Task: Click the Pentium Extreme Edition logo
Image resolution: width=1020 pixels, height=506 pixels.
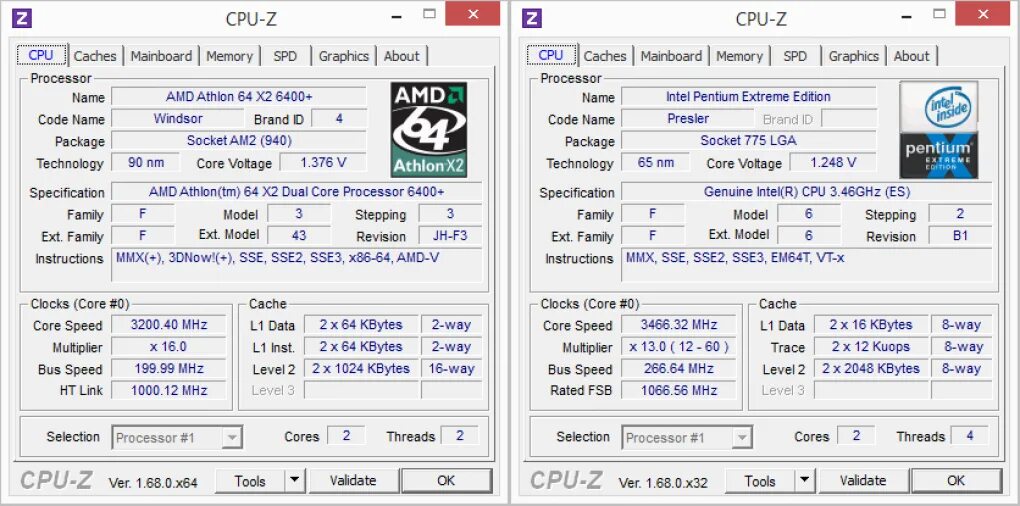Action: click(939, 155)
